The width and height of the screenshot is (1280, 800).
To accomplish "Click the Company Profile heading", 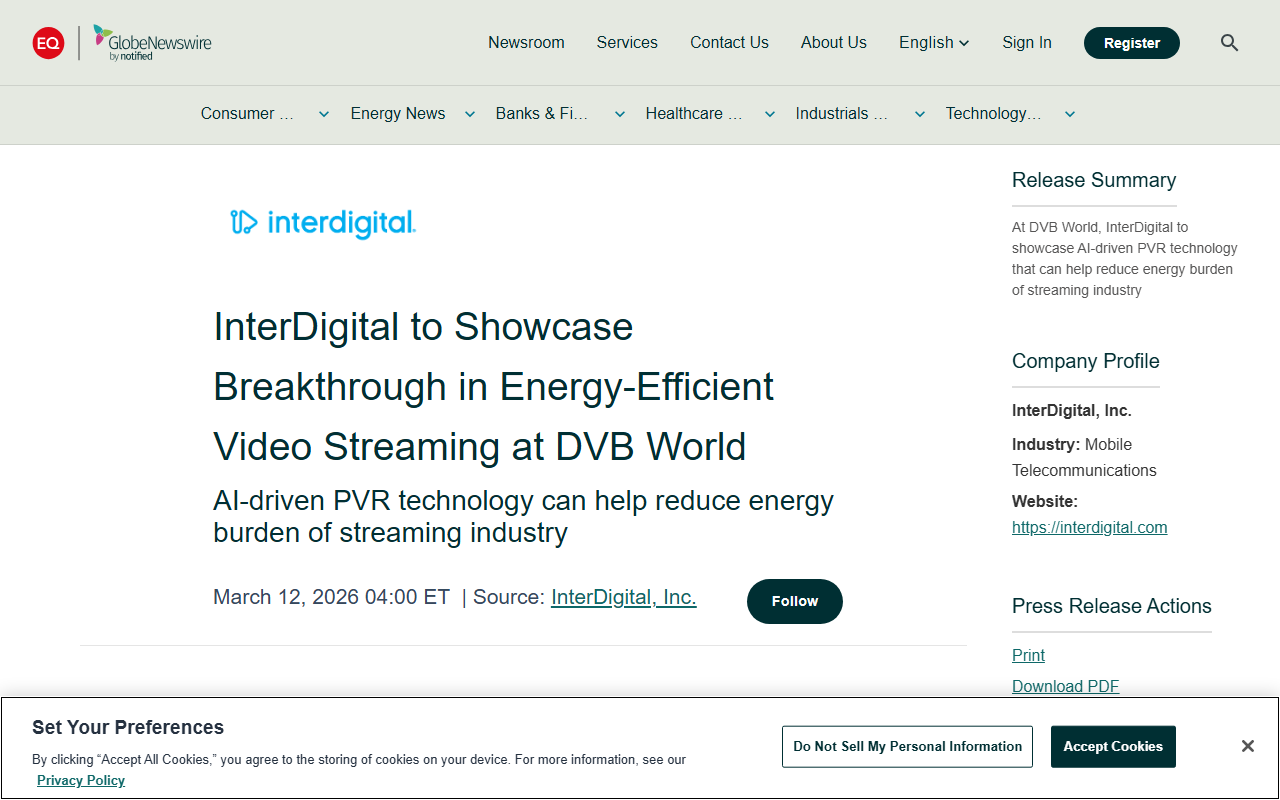I will [1086, 361].
